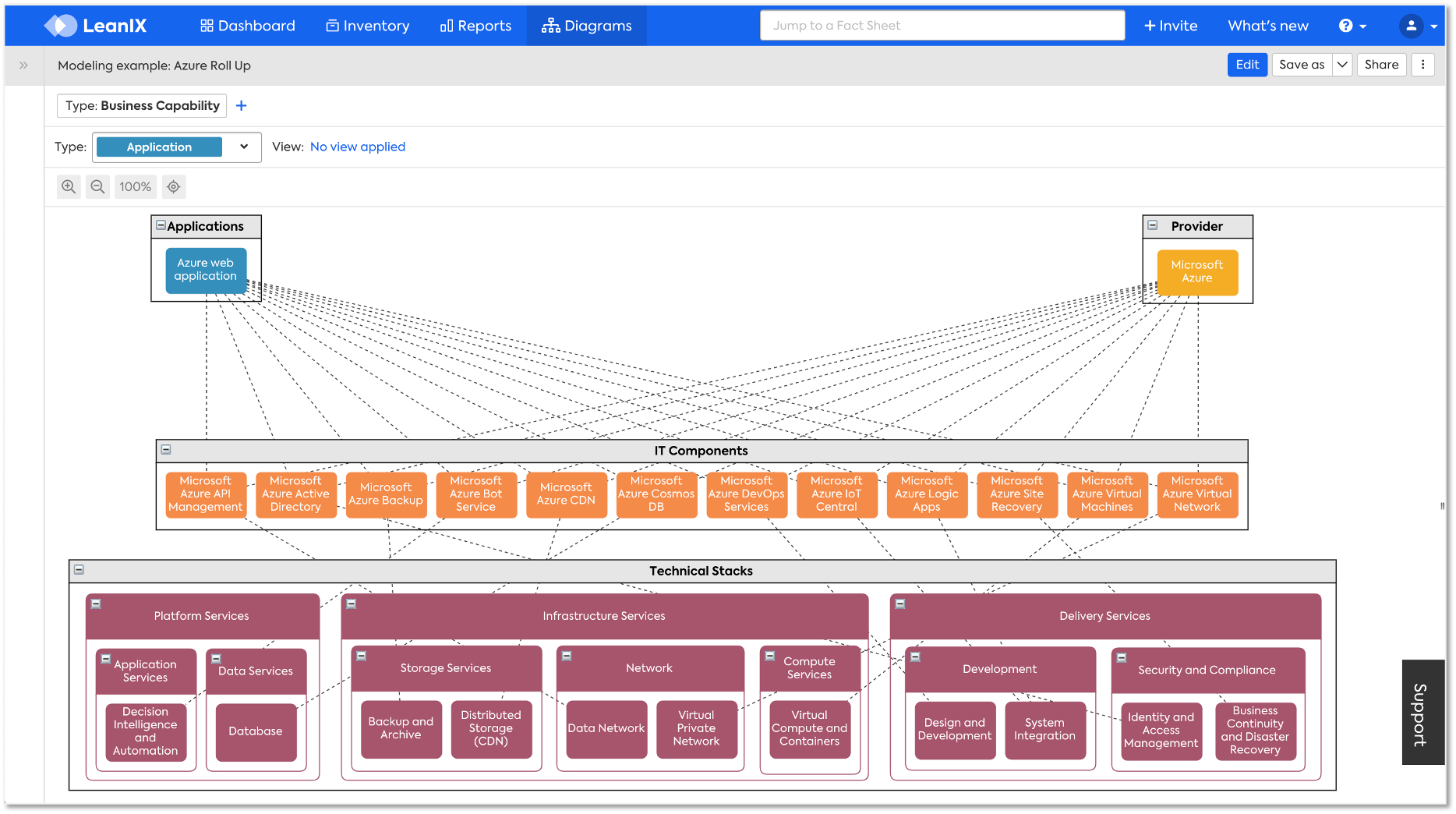Image resolution: width=1456 pixels, height=814 pixels.
Task: Collapse the Security and Compliance box
Action: pos(1122,657)
